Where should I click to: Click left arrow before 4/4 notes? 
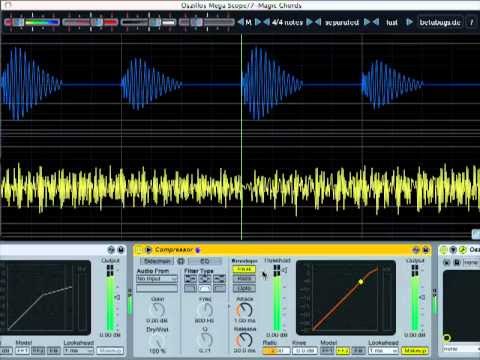click(x=266, y=22)
